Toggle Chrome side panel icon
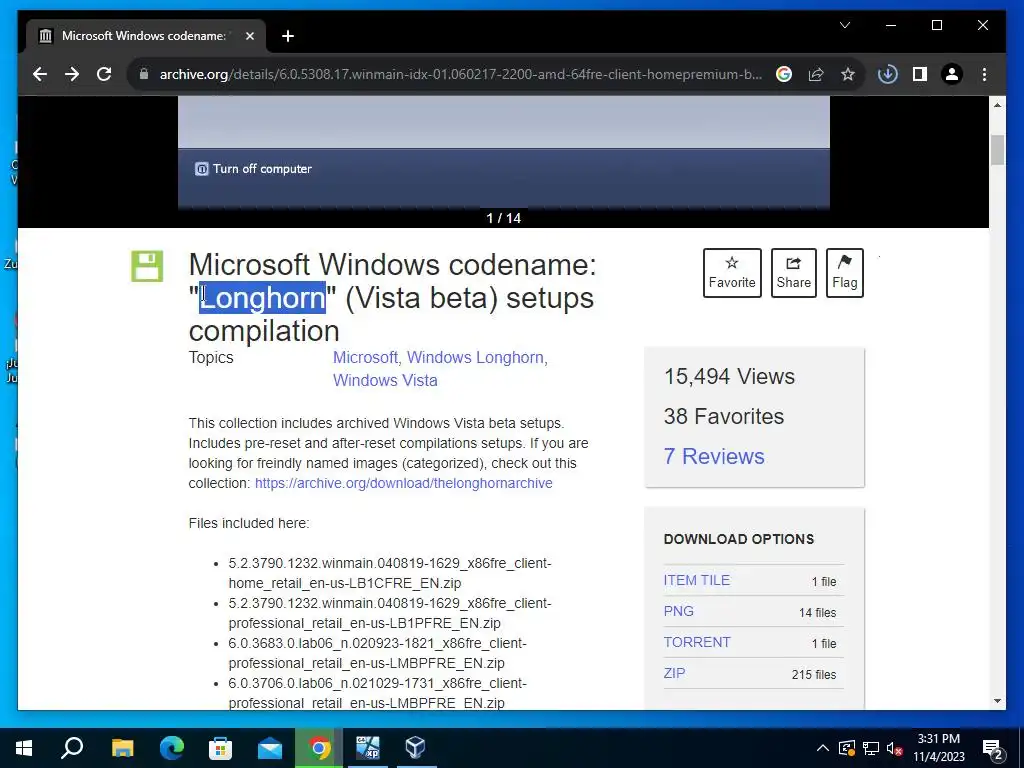Viewport: 1024px width, 768px height. [x=920, y=74]
